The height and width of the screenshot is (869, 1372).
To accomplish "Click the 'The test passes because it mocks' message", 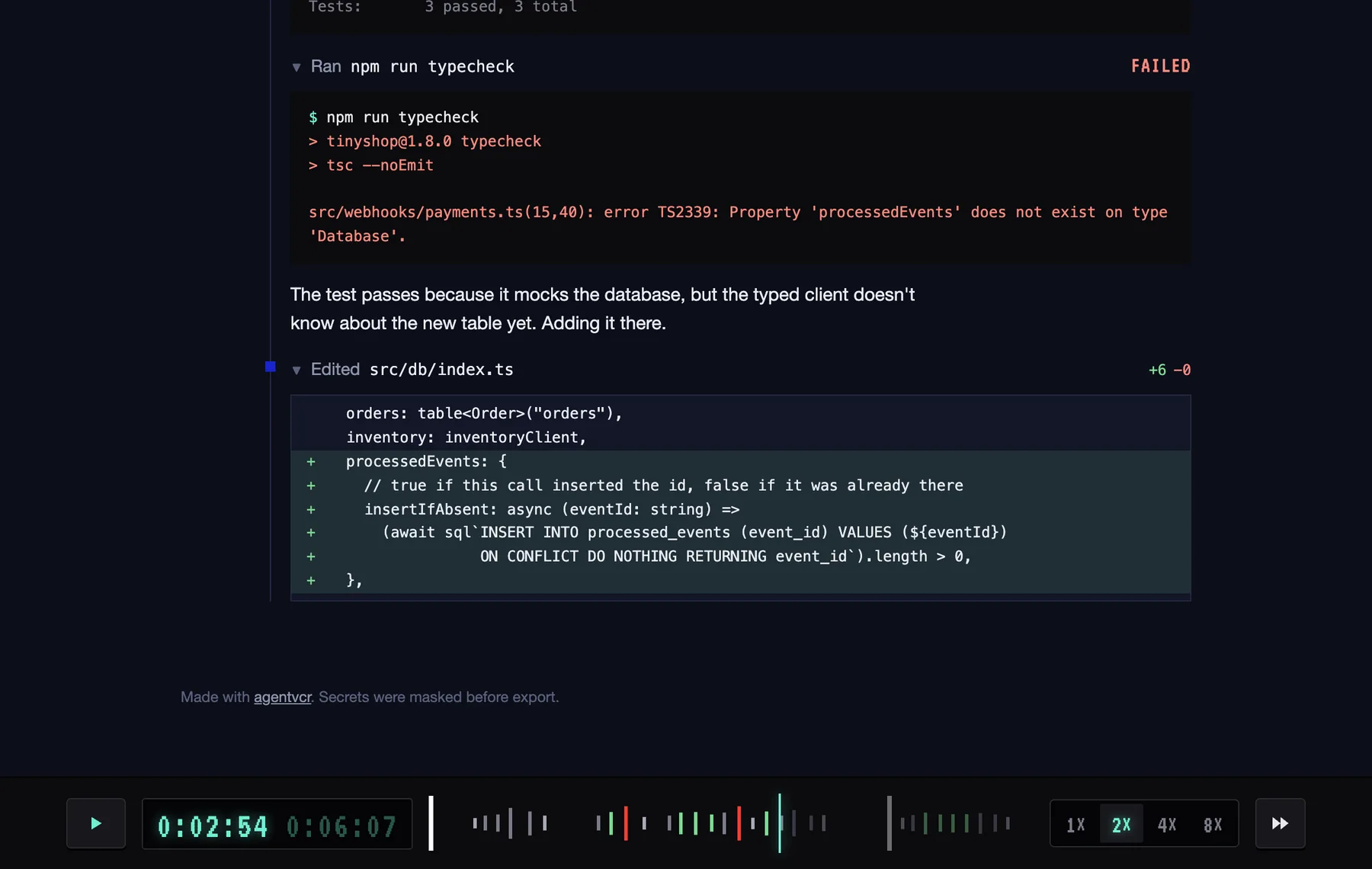I will 602,309.
